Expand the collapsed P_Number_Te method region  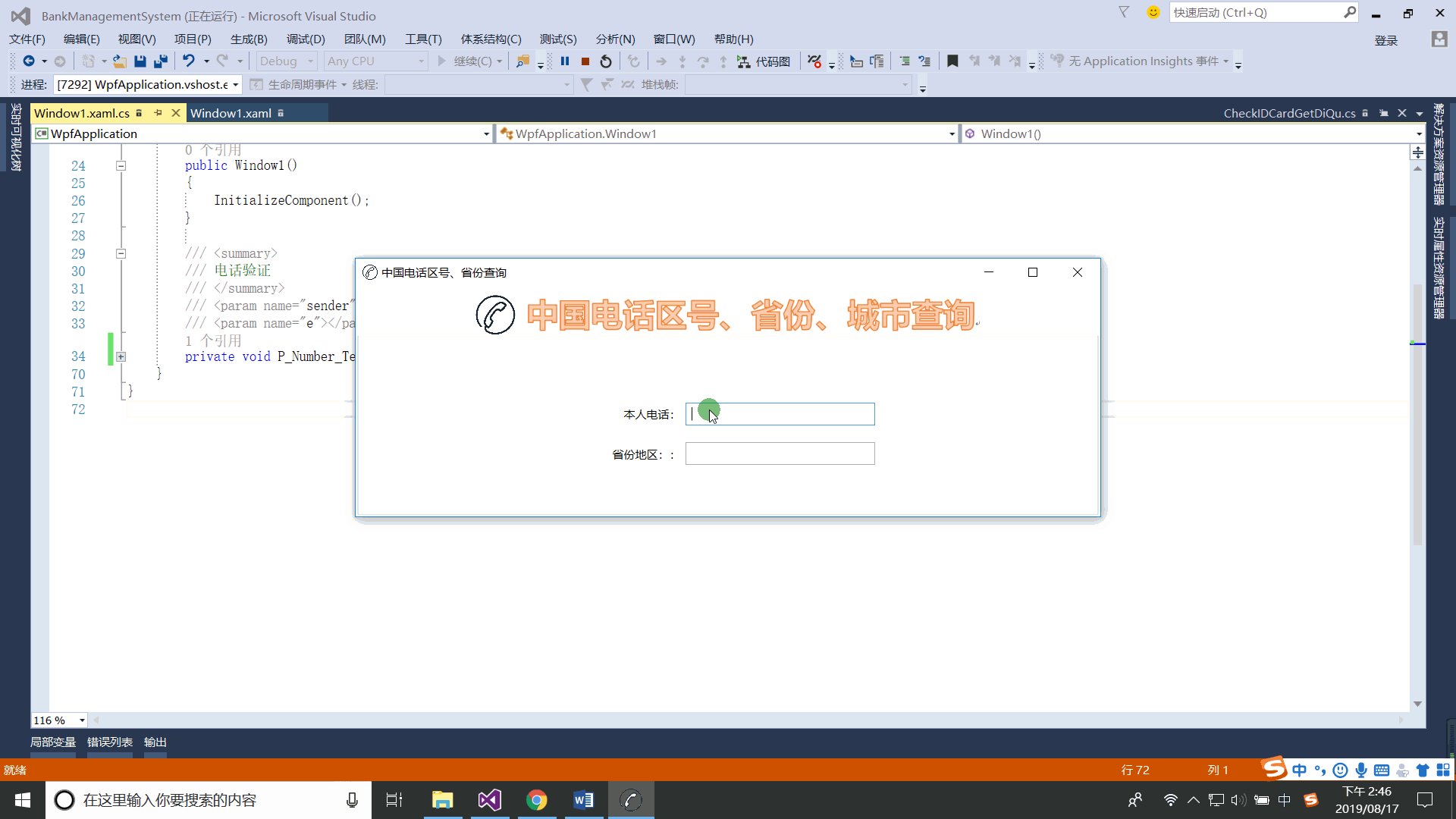121,356
